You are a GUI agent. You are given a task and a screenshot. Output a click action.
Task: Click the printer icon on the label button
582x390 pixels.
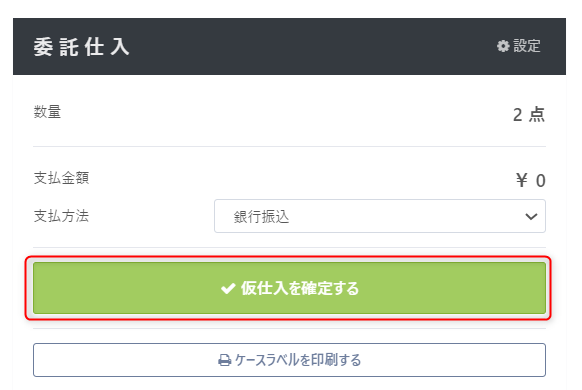tap(225, 360)
